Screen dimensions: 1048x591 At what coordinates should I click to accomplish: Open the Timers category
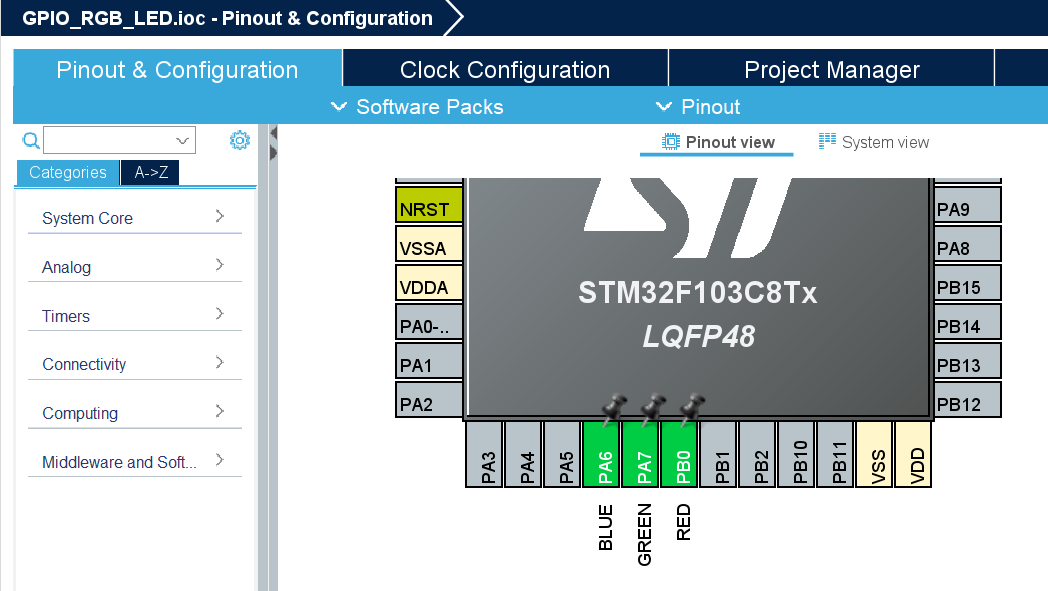tap(135, 315)
